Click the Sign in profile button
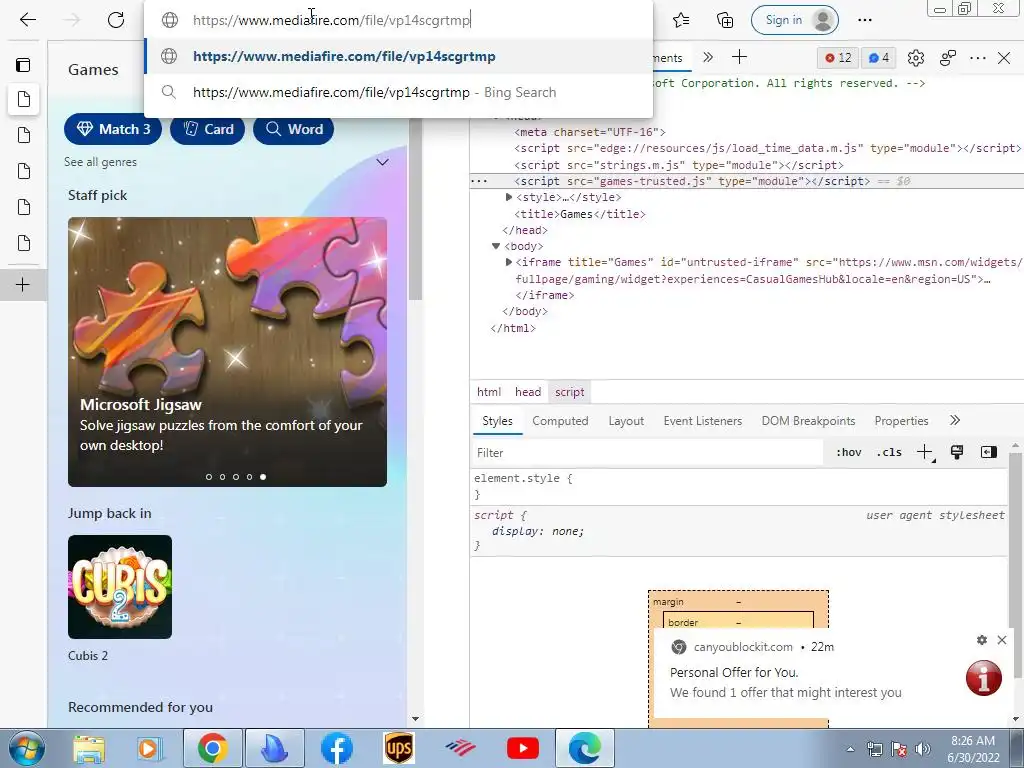 tap(795, 20)
